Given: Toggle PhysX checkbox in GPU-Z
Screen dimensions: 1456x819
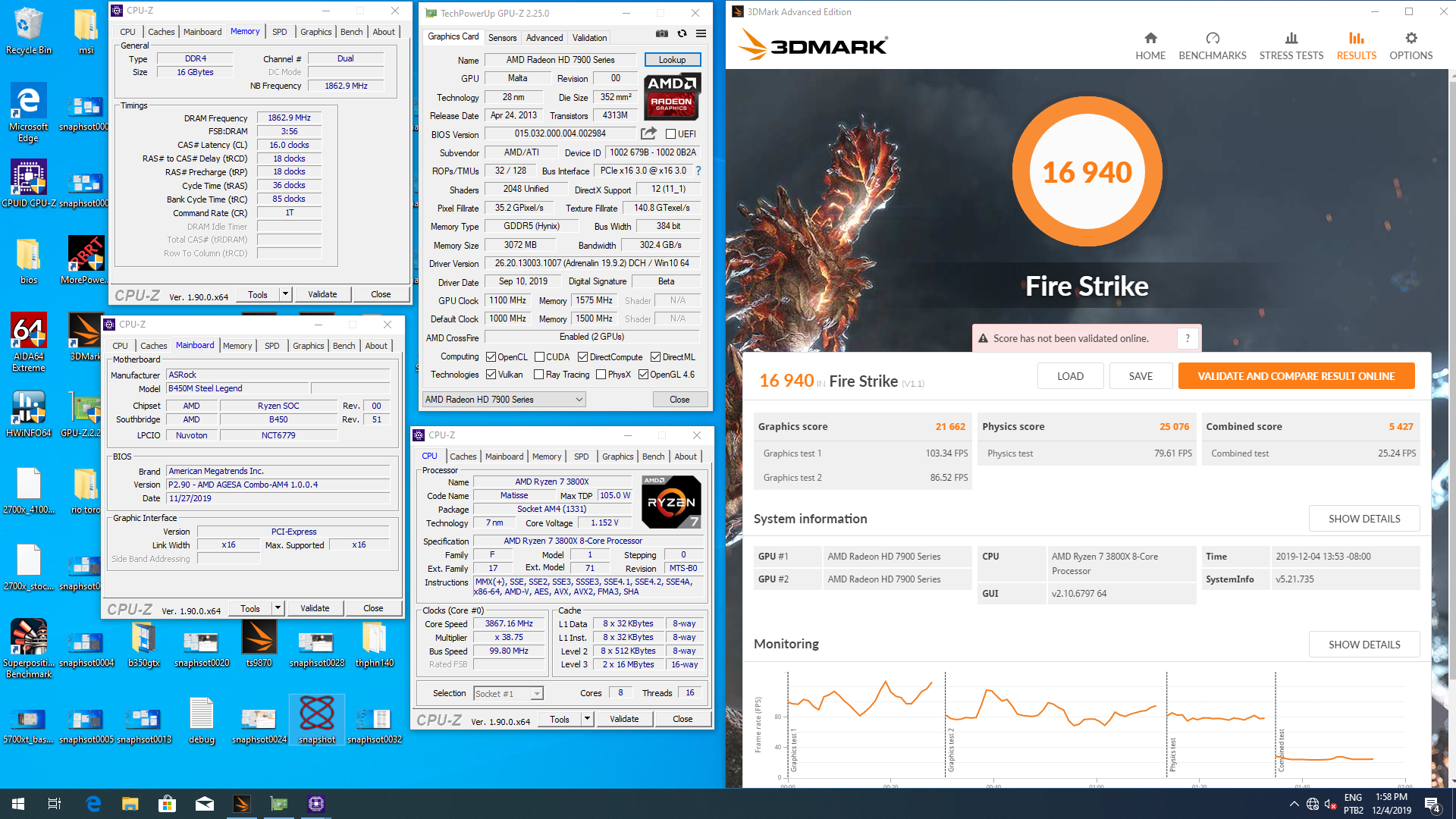Looking at the screenshot, I should tap(601, 375).
